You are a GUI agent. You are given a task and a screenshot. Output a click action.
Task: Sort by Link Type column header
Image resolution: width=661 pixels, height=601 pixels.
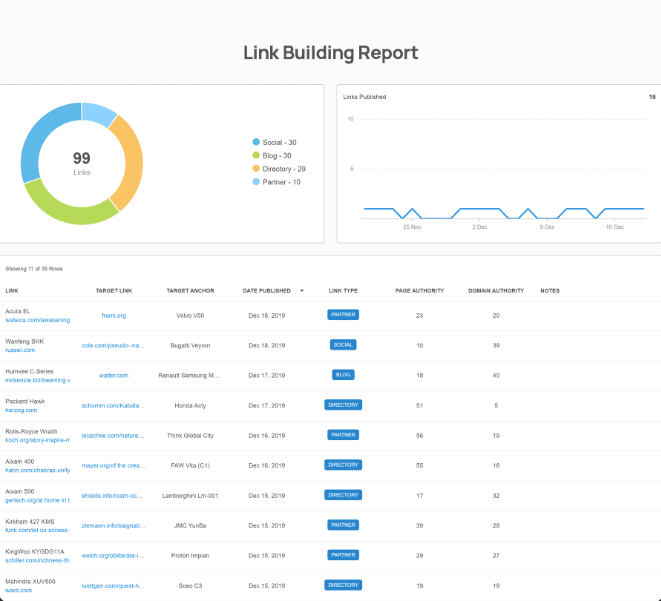click(343, 291)
